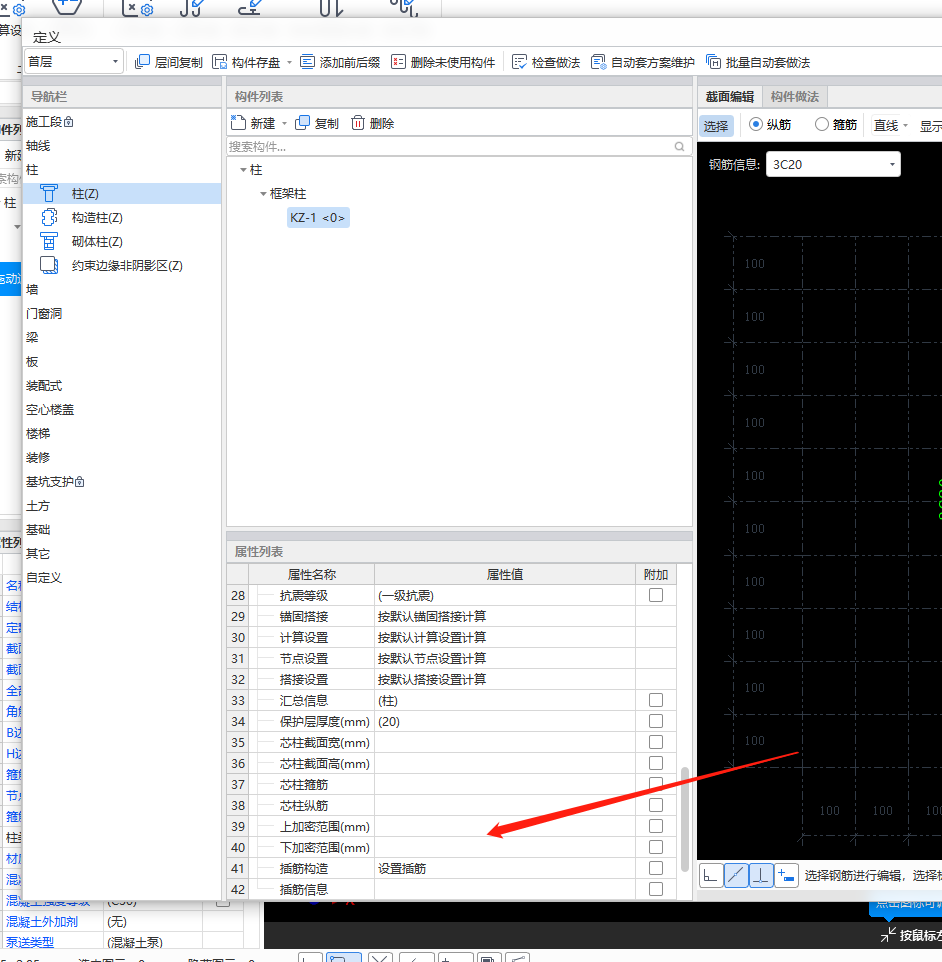
Task: Click the 添加前后缀 prefix/suffix icon
Action: pyautogui.click(x=307, y=62)
